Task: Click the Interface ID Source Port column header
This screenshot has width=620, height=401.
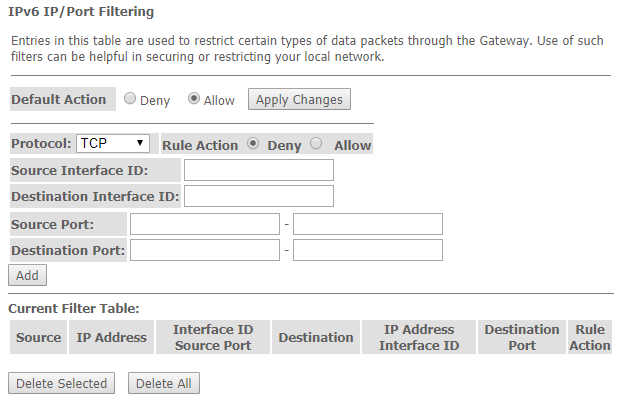Action: (x=213, y=338)
